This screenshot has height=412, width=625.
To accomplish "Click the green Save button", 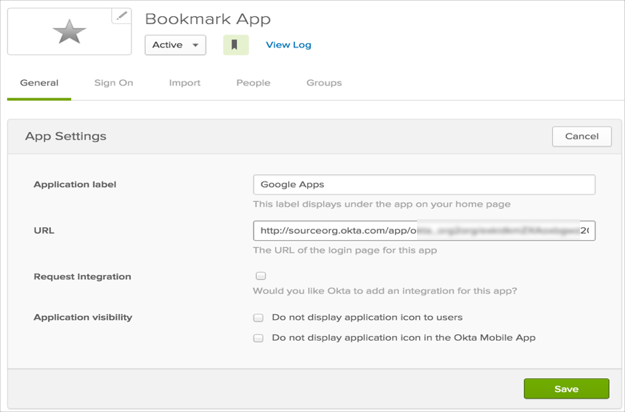I will [566, 389].
